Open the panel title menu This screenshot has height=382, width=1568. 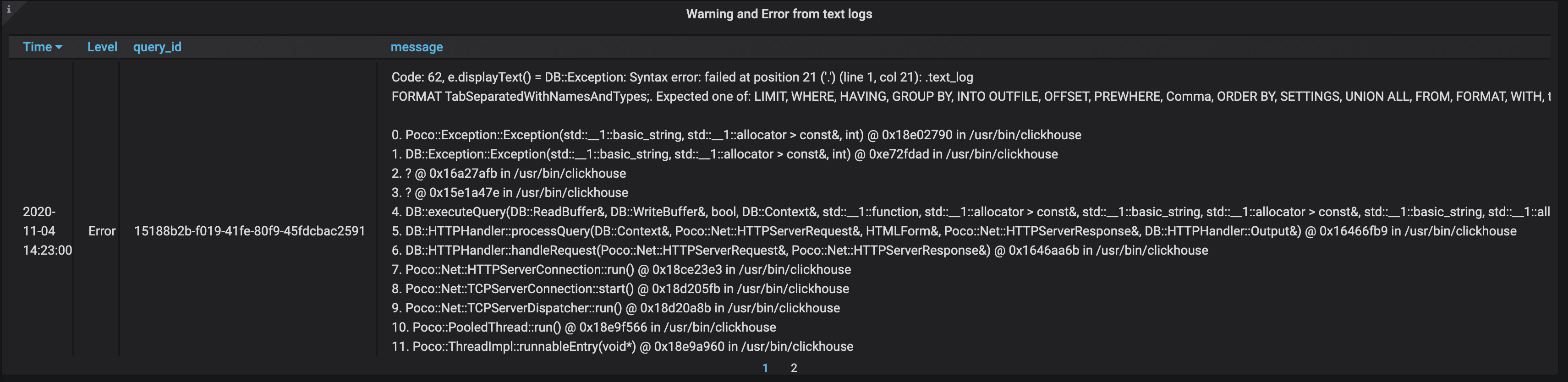(x=779, y=14)
